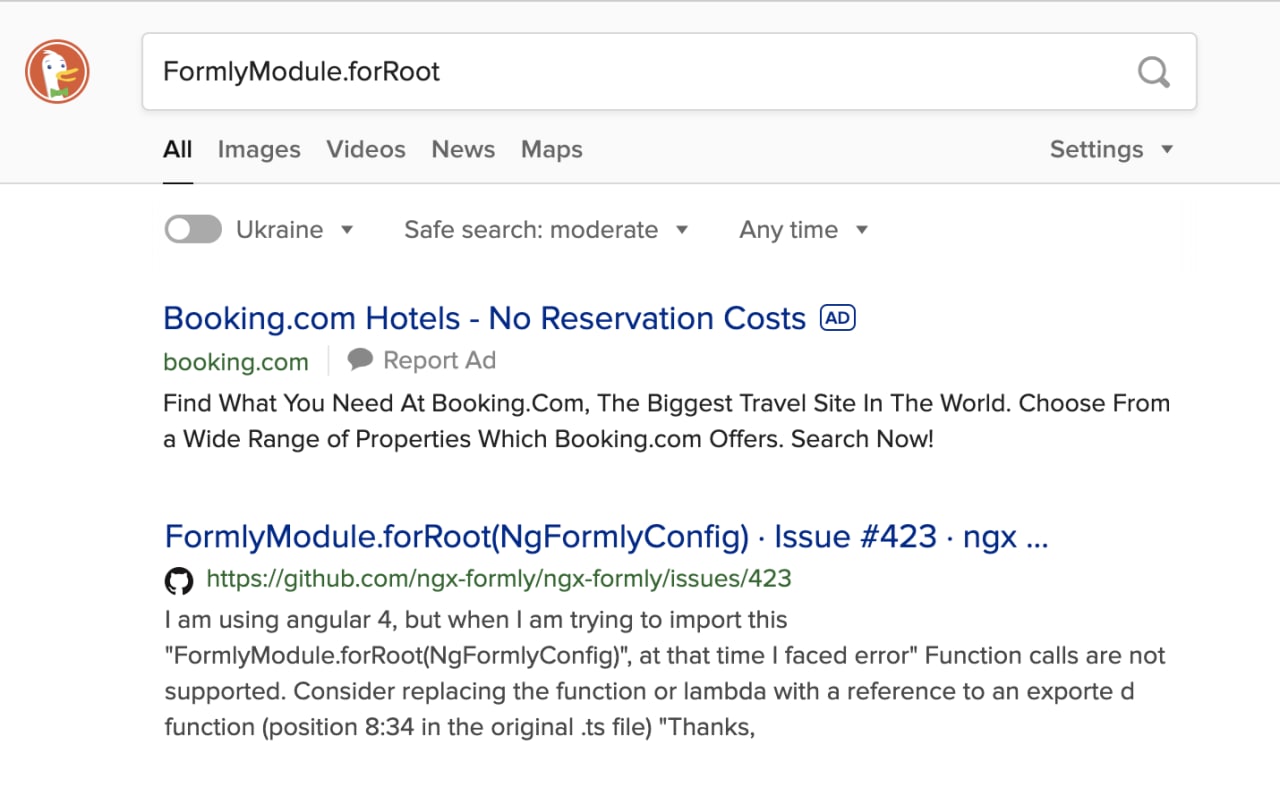Open the Settings dropdown menu
The width and height of the screenshot is (1280, 787).
(x=1111, y=149)
